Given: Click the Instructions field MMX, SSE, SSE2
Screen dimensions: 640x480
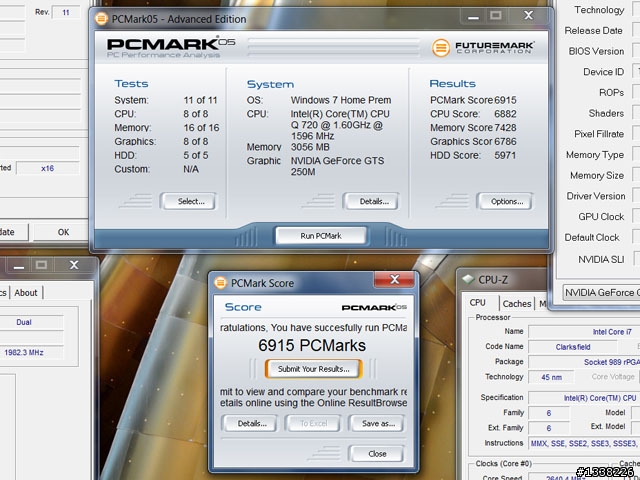Looking at the screenshot, I should point(584,443).
